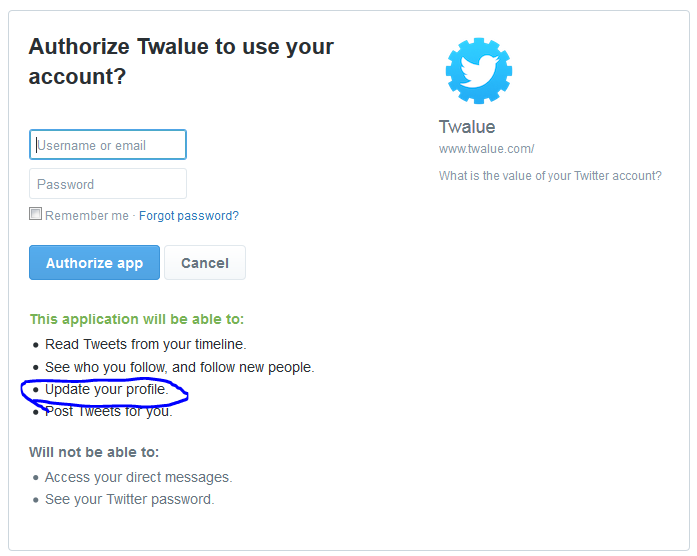Click the Authorize Twalue heading
Image resolution: width=697 pixels, height=556 pixels.
click(181, 61)
